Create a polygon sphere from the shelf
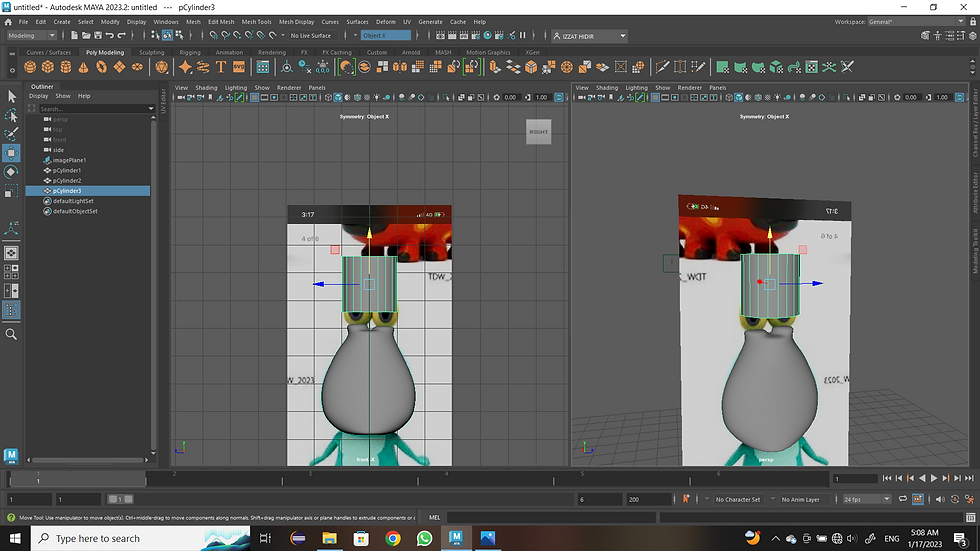 (x=30, y=67)
